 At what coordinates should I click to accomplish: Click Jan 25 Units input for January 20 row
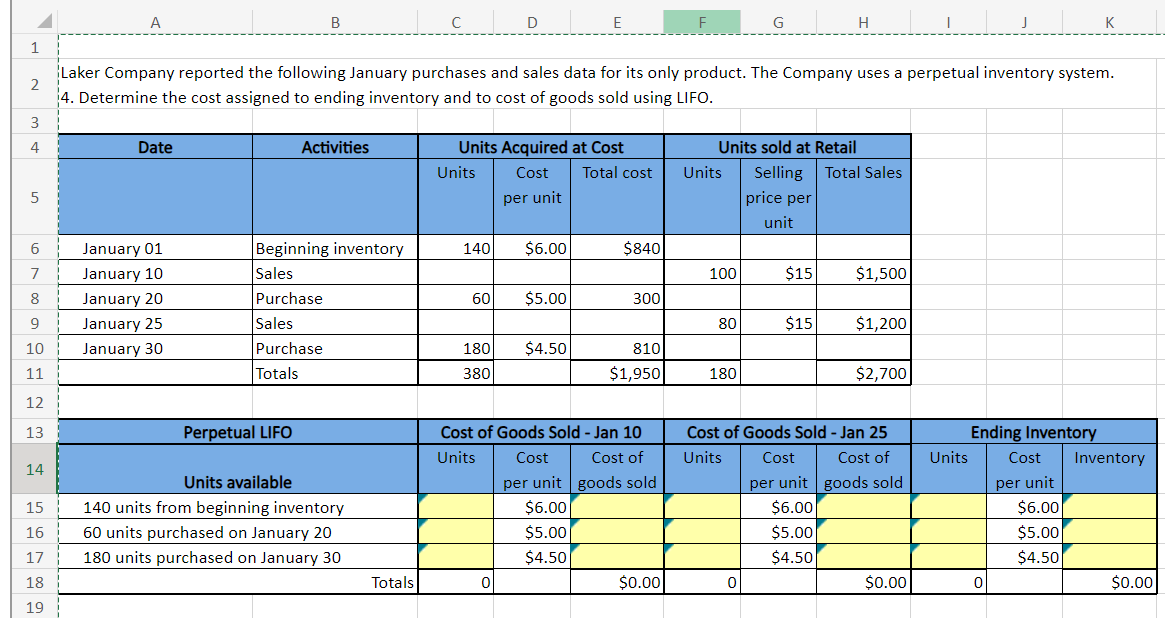702,533
